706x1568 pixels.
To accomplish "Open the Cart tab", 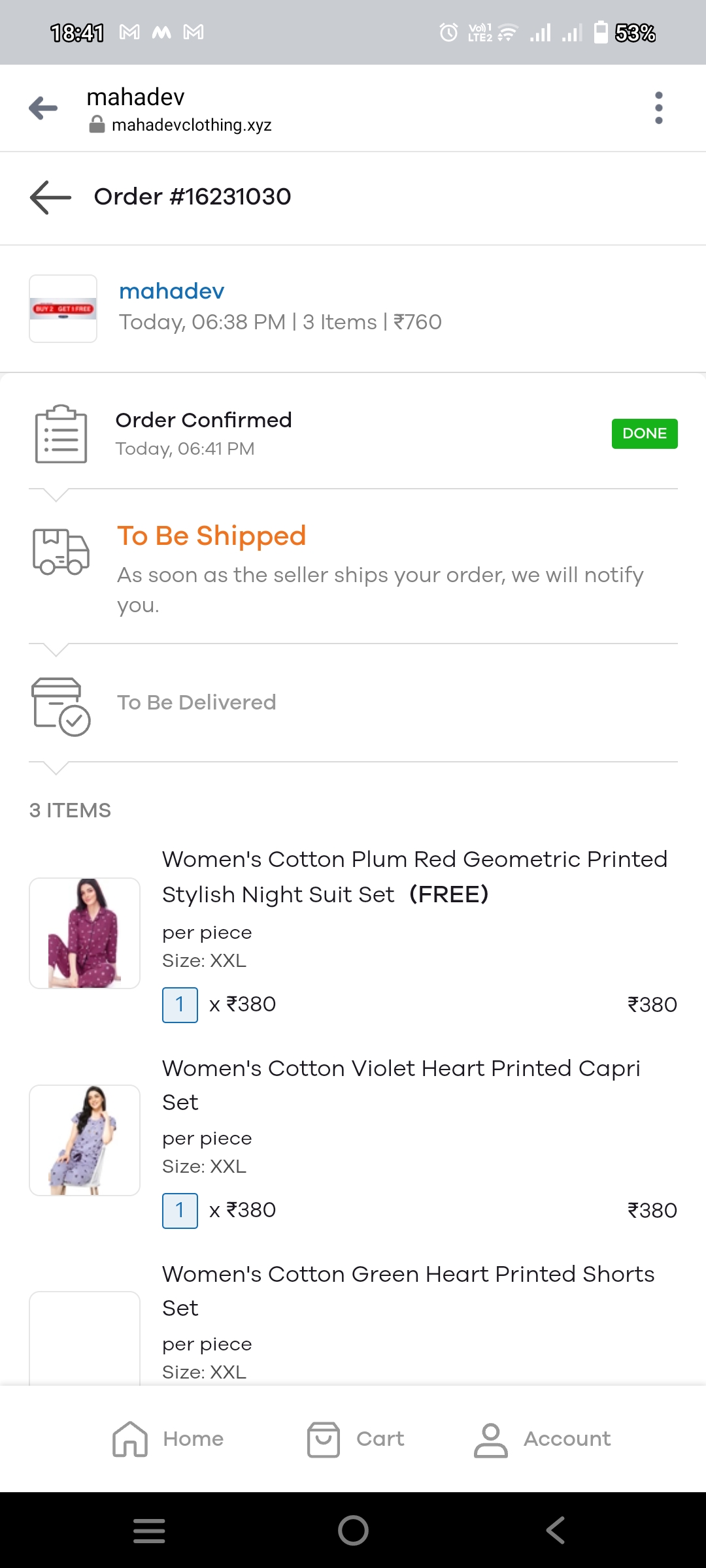I will 356,1439.
